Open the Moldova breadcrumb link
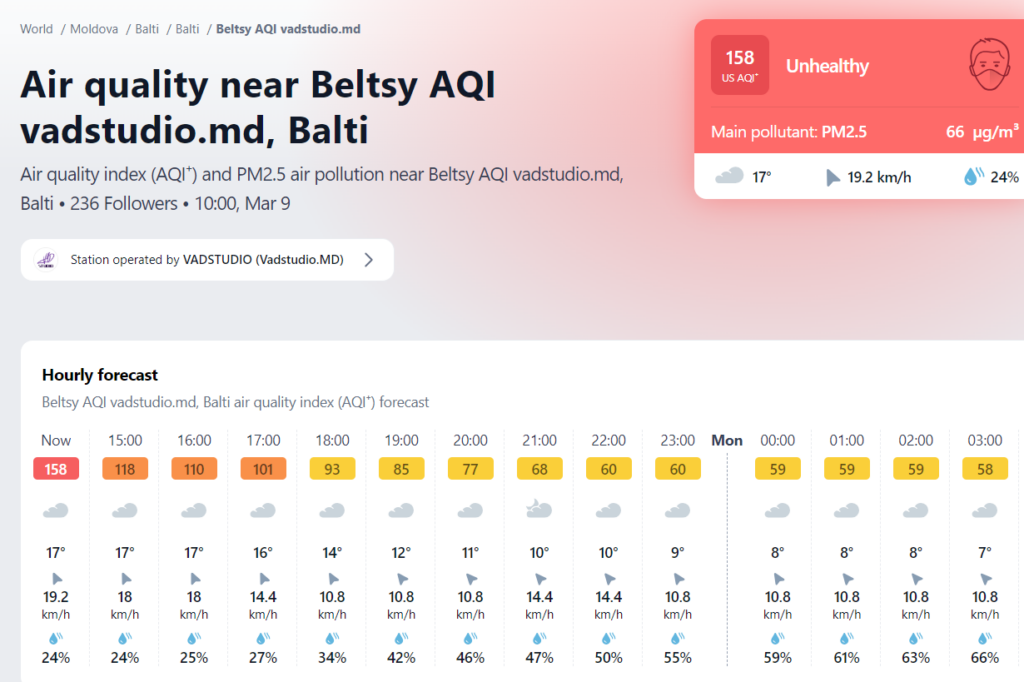This screenshot has width=1024, height=682. 94,29
